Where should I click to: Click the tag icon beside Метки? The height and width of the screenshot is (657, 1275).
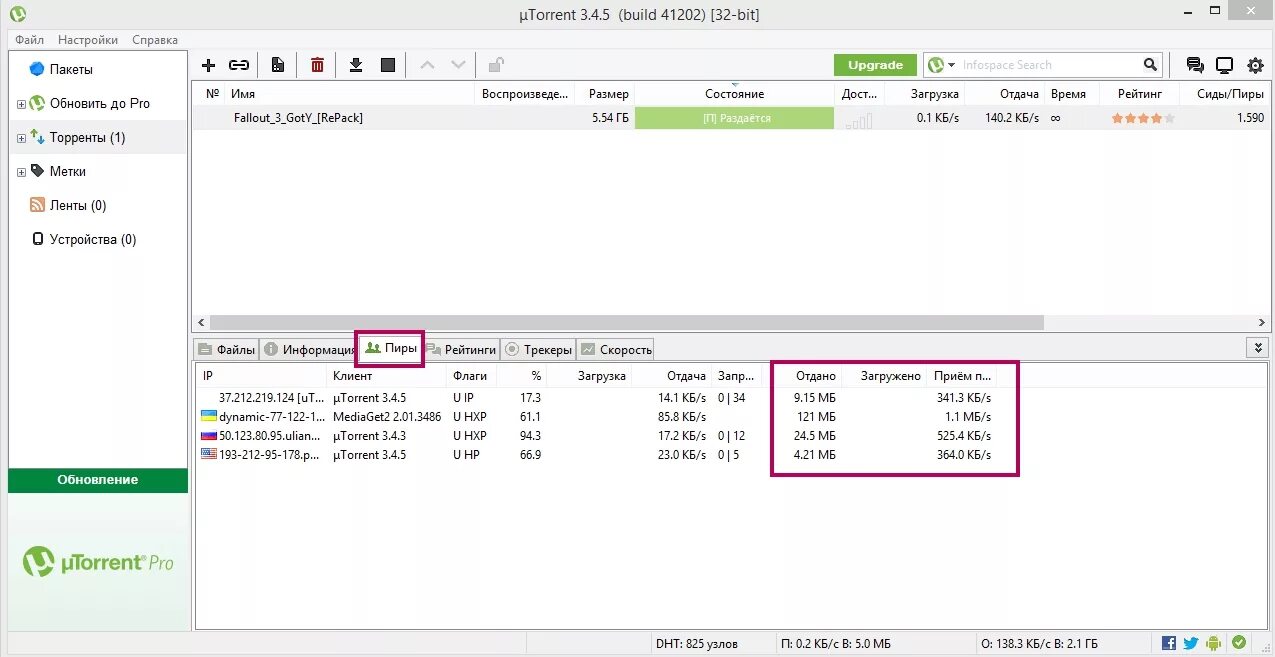(37, 171)
